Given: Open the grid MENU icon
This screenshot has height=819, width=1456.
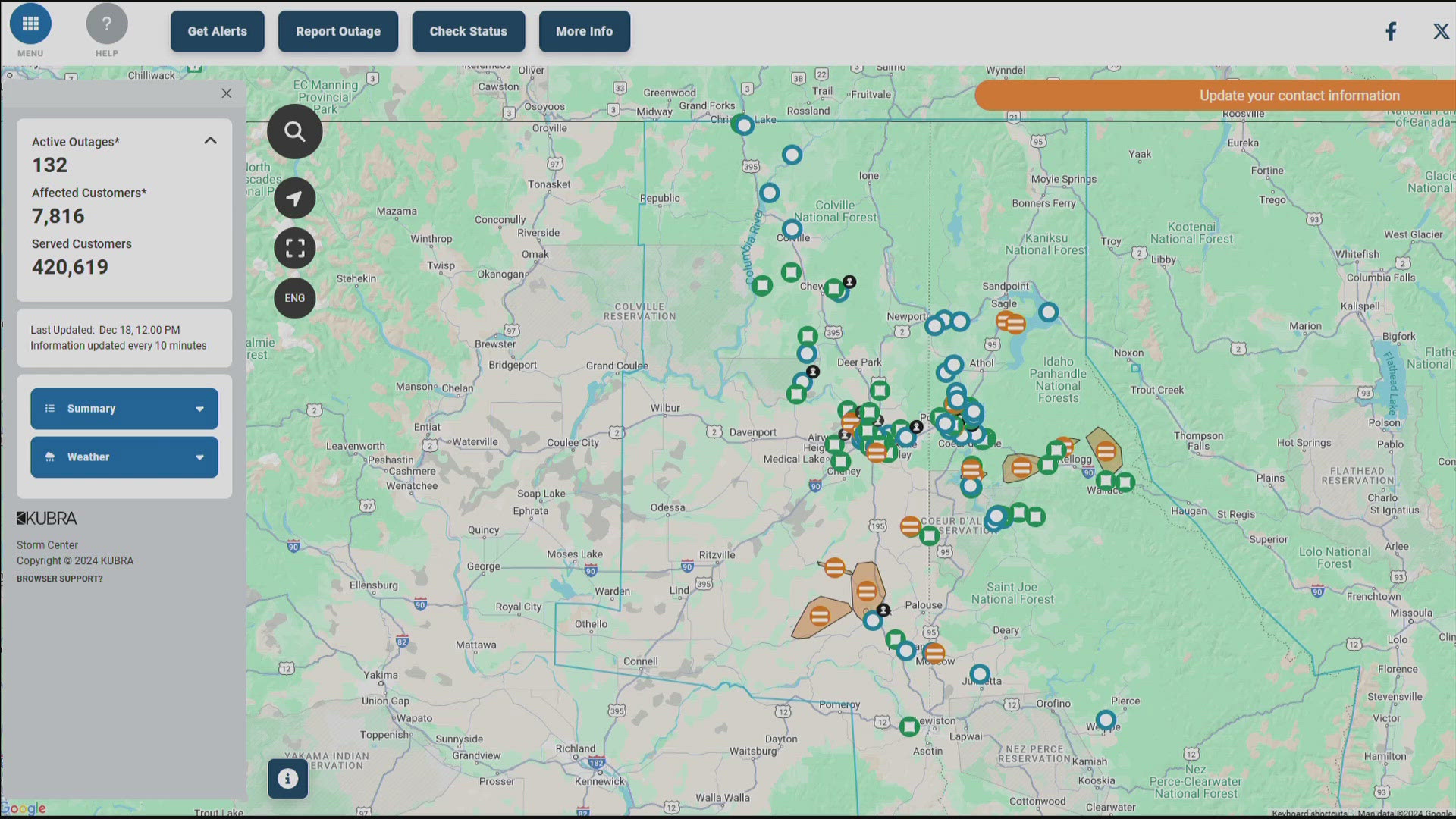Looking at the screenshot, I should pos(30,24).
